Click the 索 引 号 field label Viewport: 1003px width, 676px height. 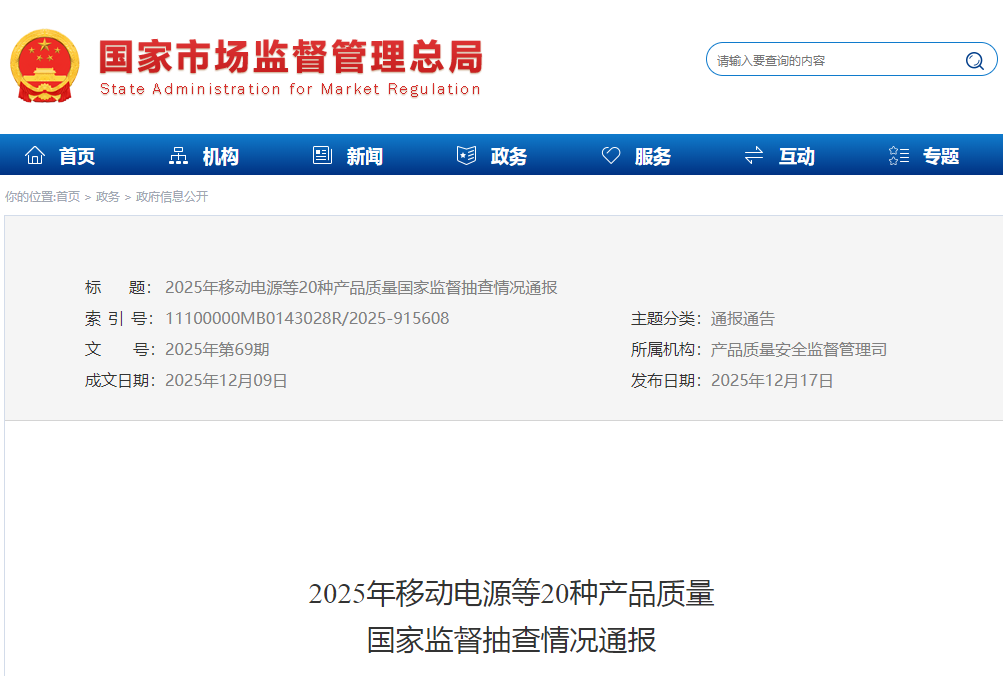pyautogui.click(x=119, y=318)
